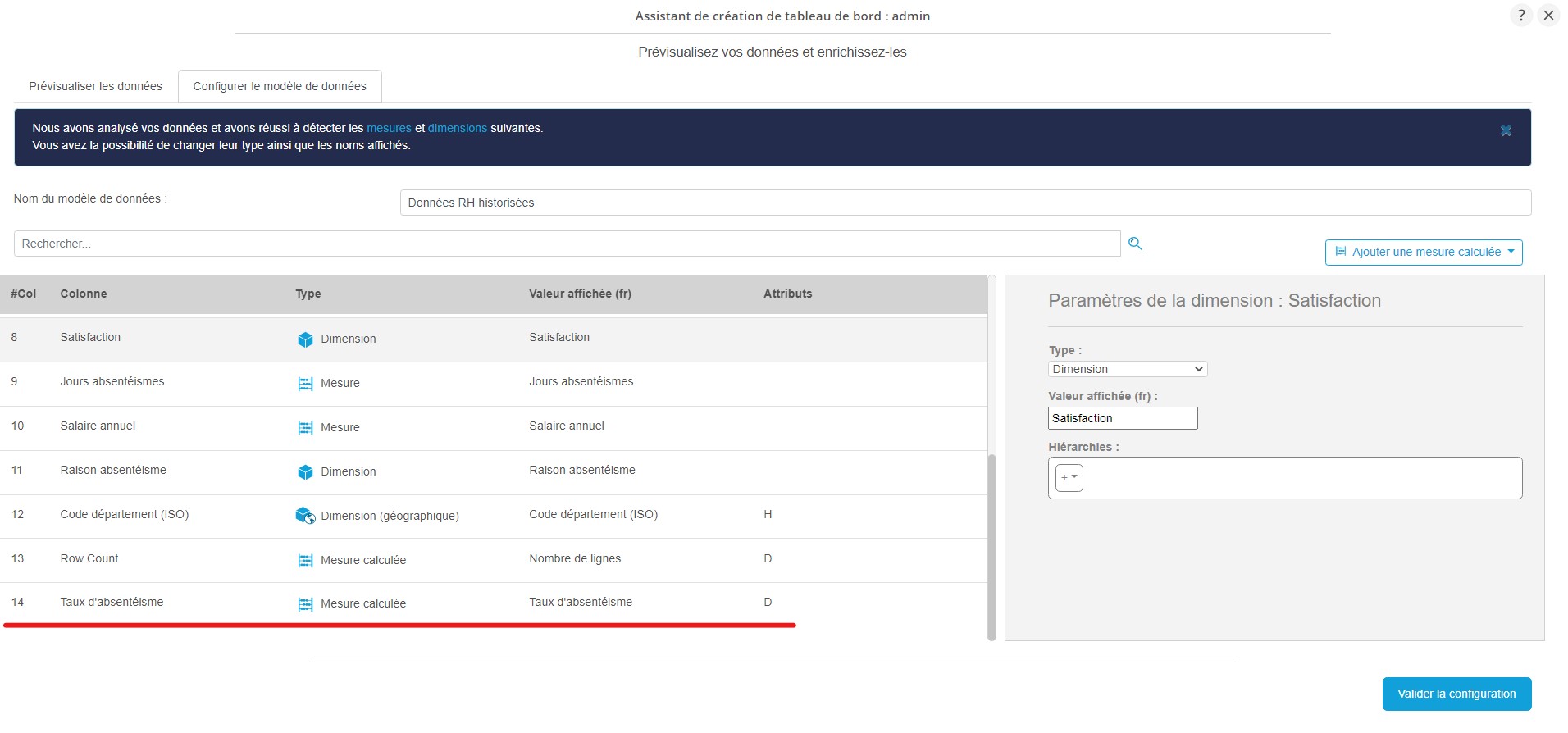Screen dimensions: 1568x733
Task: Focus the Rechercher search field
Action: (x=566, y=244)
